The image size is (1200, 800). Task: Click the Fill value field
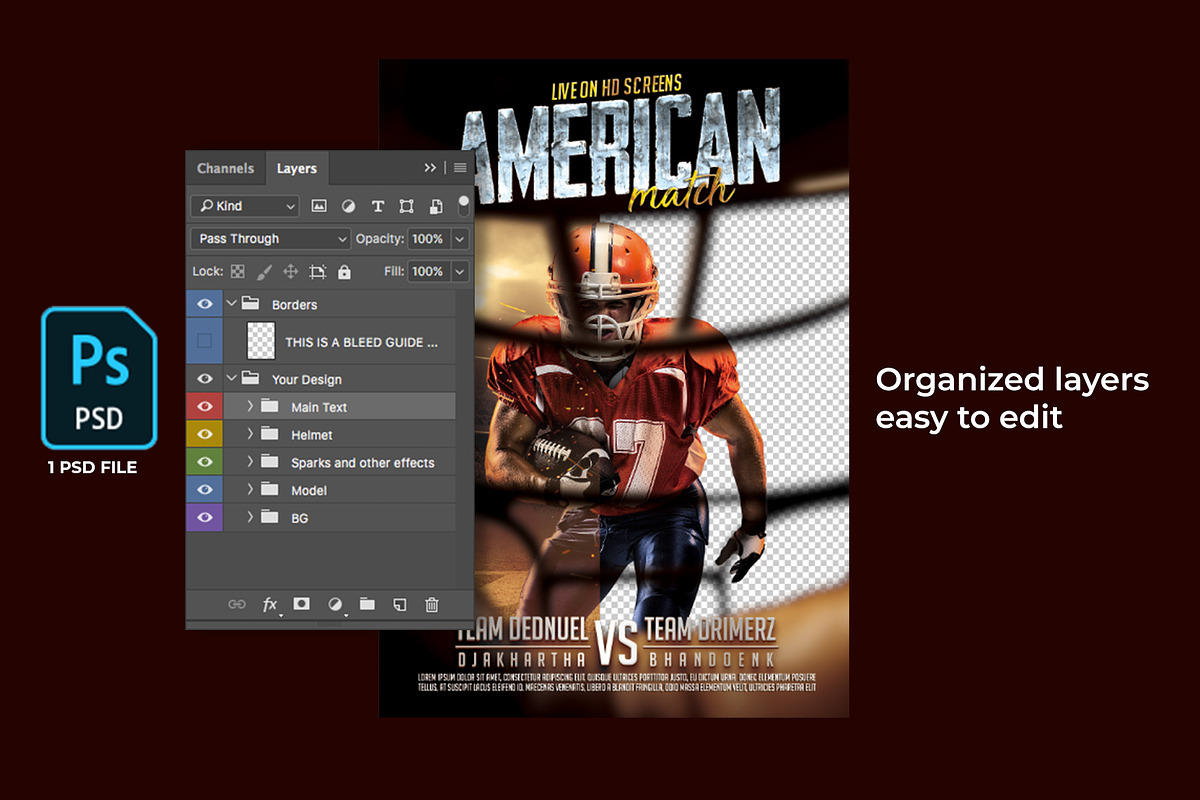428,271
